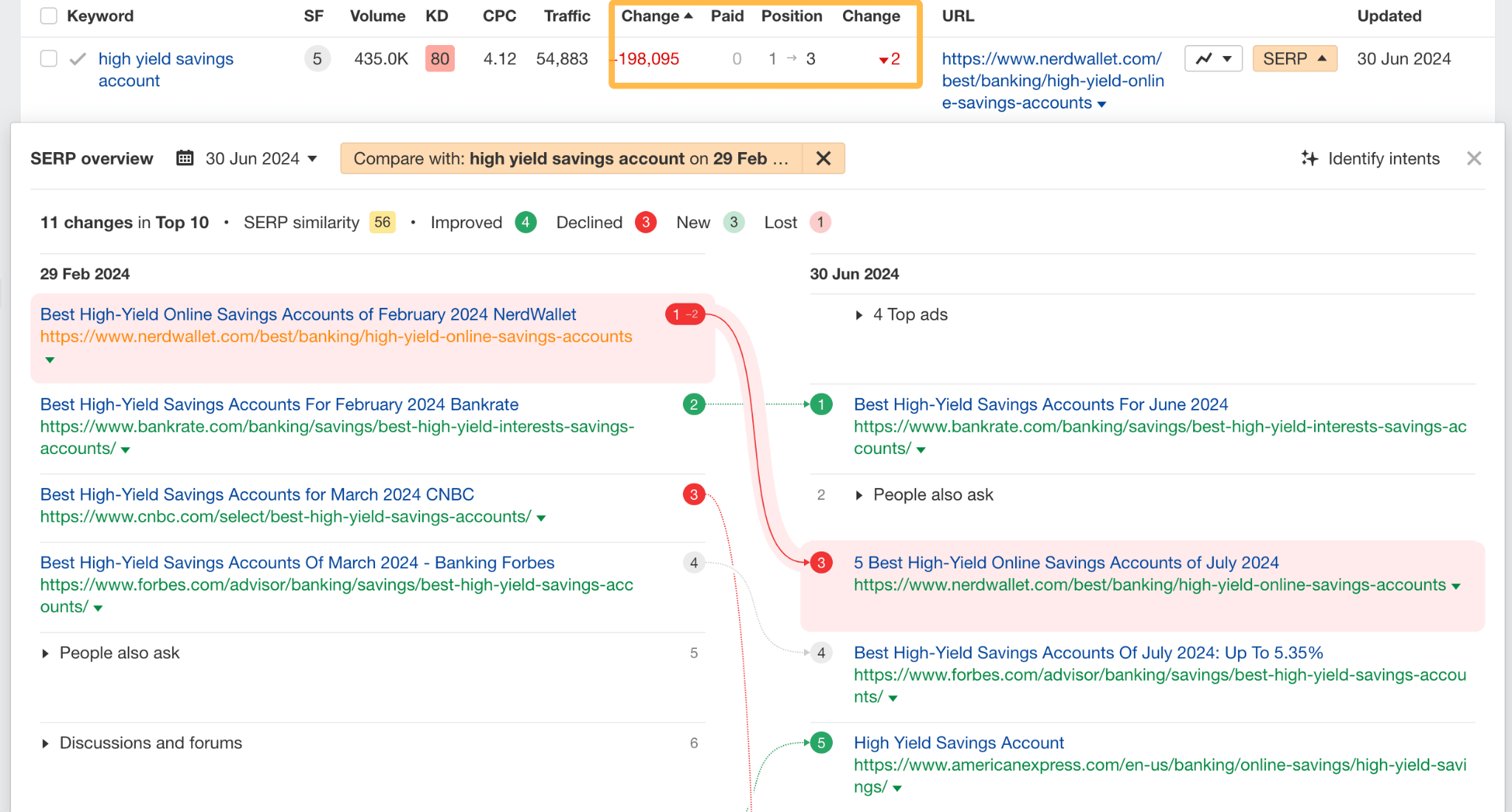
Task: Click the SF count badge showing 5
Action: click(317, 59)
